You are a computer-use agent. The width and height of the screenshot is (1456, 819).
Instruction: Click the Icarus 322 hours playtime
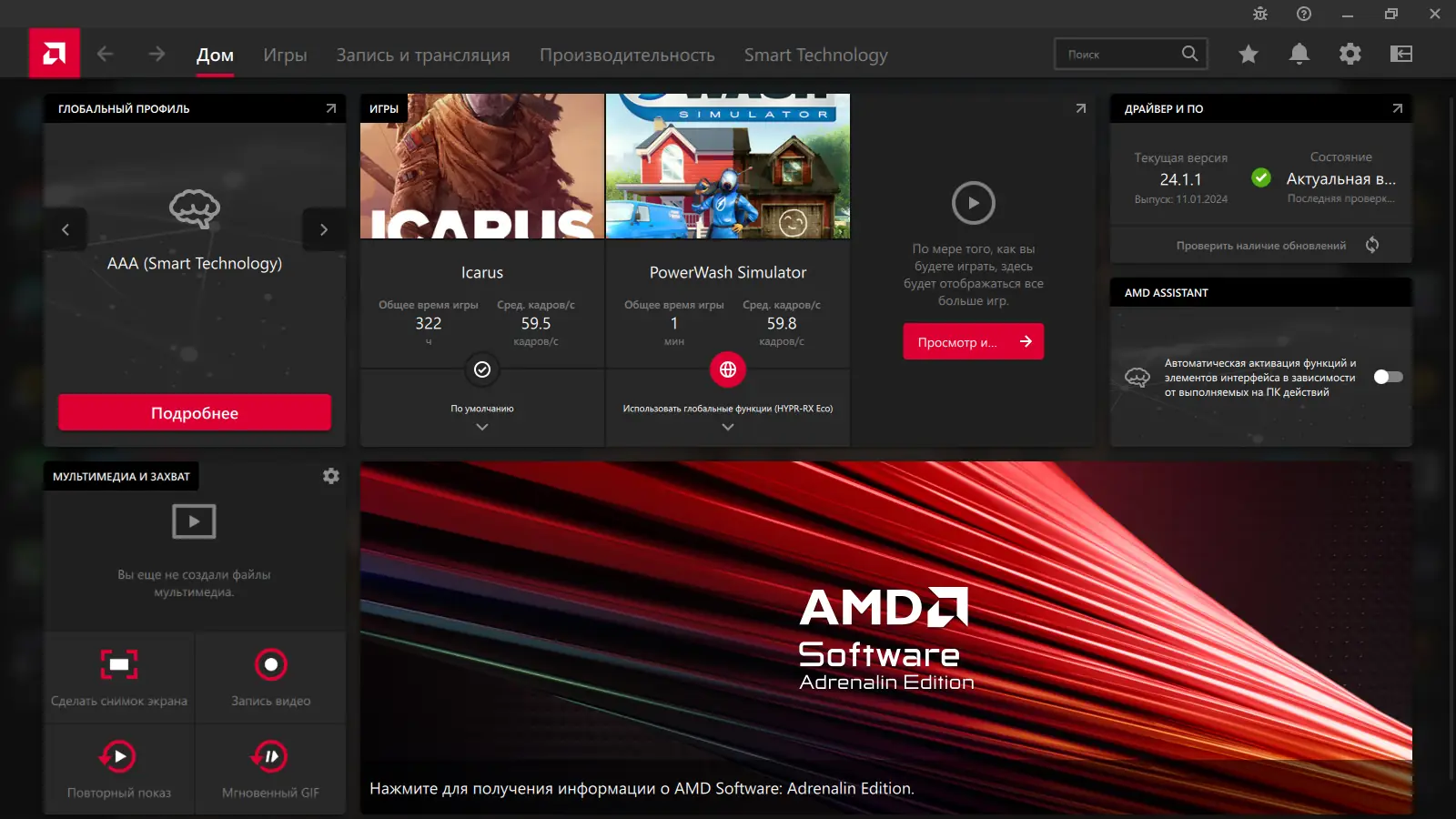429,323
